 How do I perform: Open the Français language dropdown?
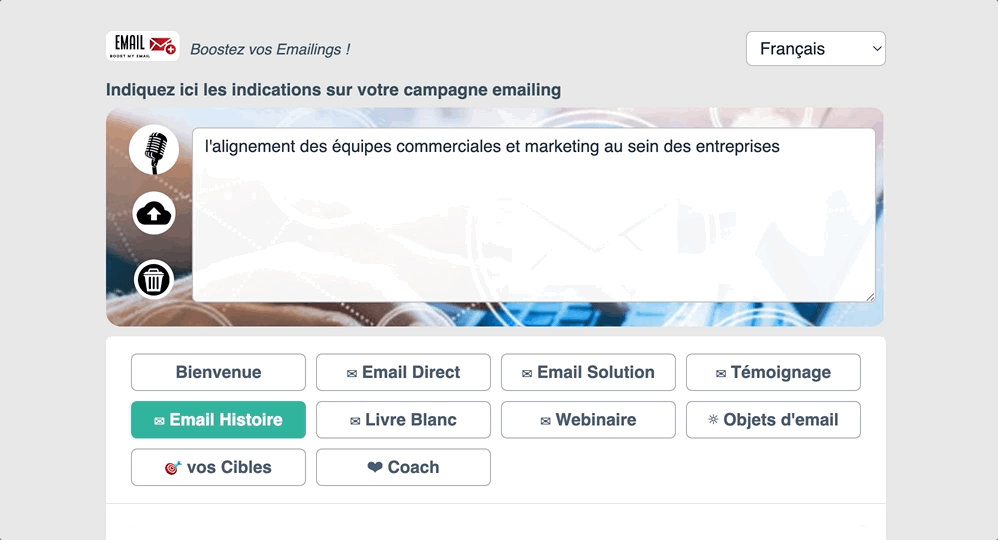point(815,49)
